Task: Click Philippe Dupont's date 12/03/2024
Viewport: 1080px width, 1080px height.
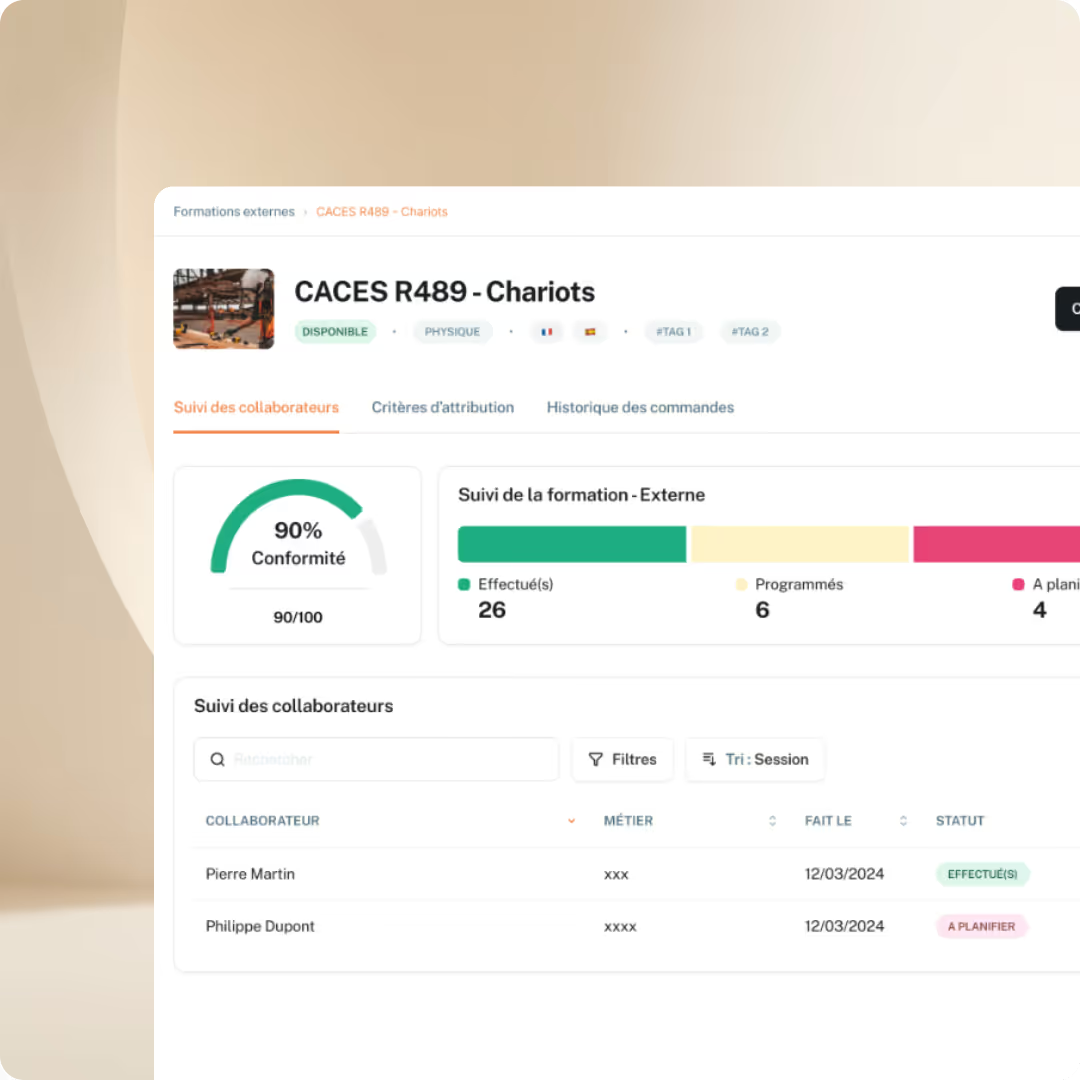Action: click(x=844, y=926)
